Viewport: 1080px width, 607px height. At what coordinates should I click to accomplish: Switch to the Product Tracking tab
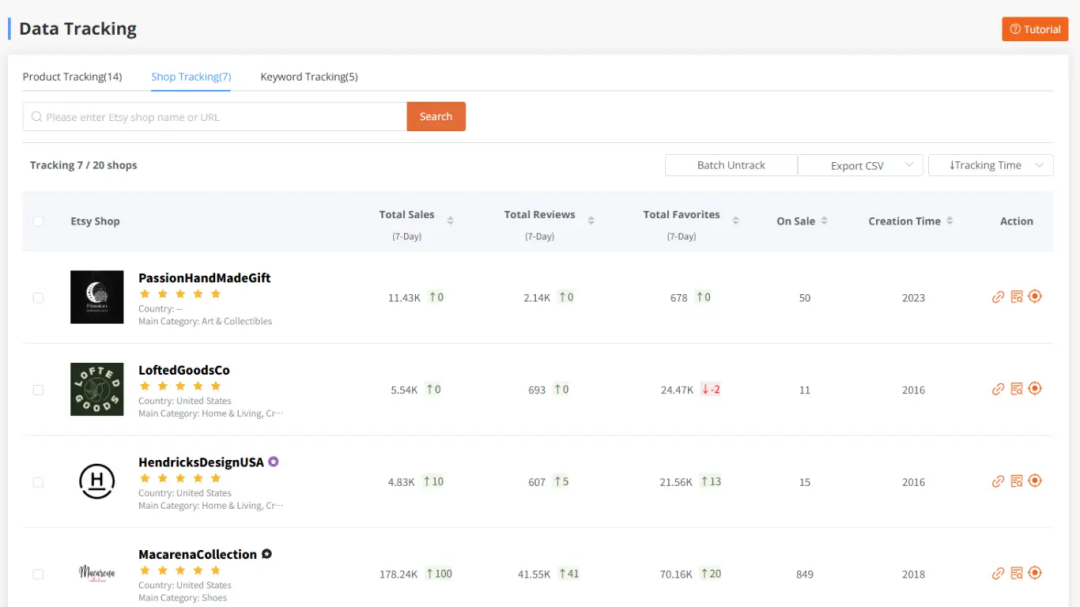pos(72,77)
